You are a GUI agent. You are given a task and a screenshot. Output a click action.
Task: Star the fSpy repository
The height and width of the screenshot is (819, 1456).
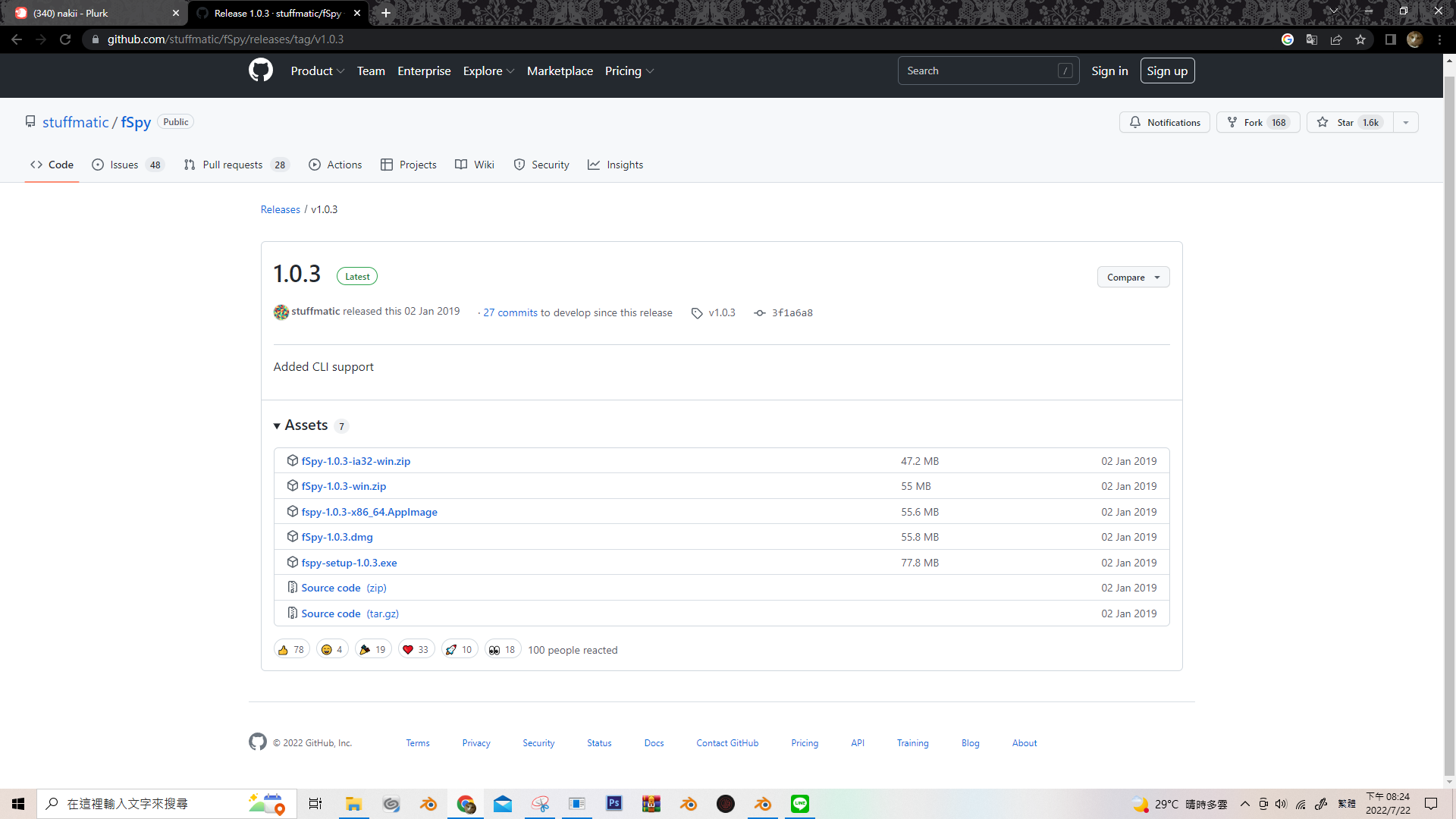pos(1350,122)
